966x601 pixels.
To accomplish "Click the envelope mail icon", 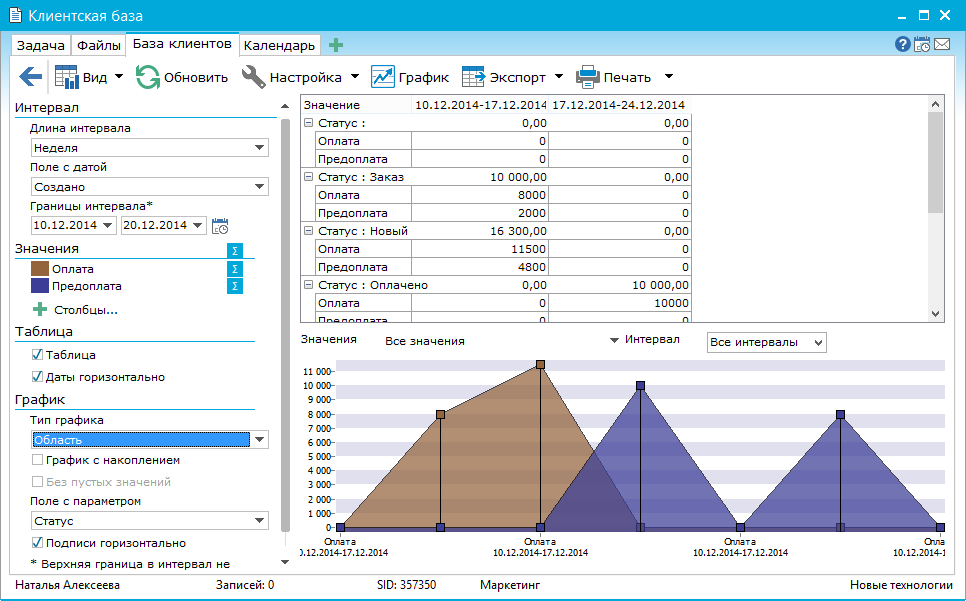I will click(x=942, y=44).
